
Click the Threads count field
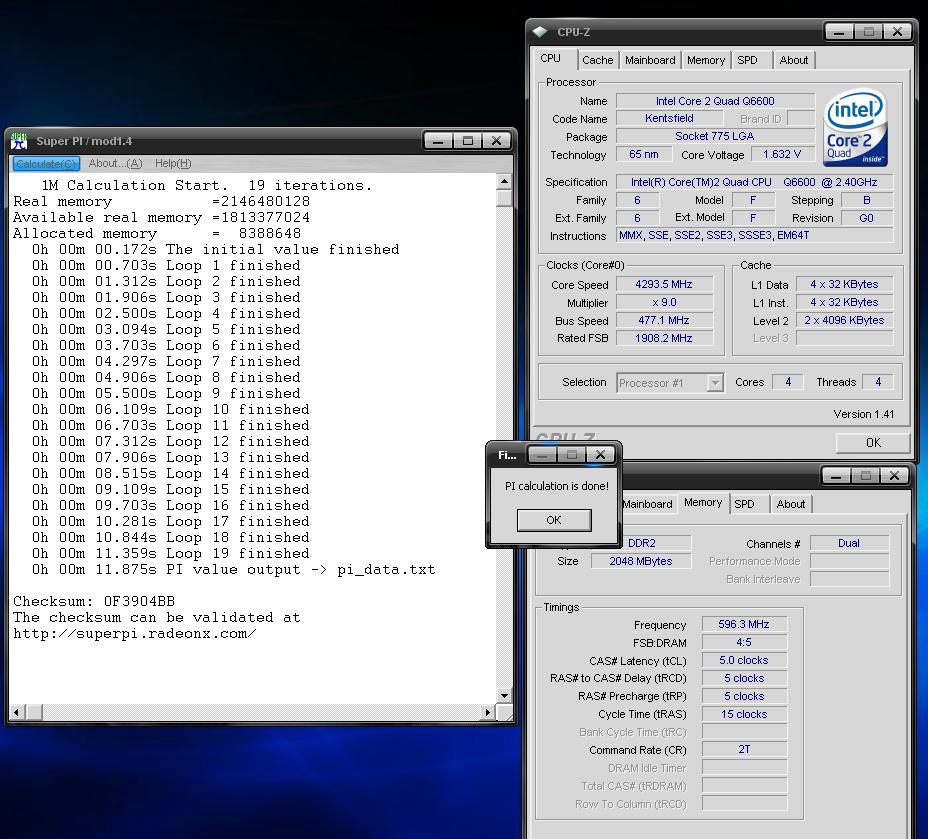(x=878, y=382)
